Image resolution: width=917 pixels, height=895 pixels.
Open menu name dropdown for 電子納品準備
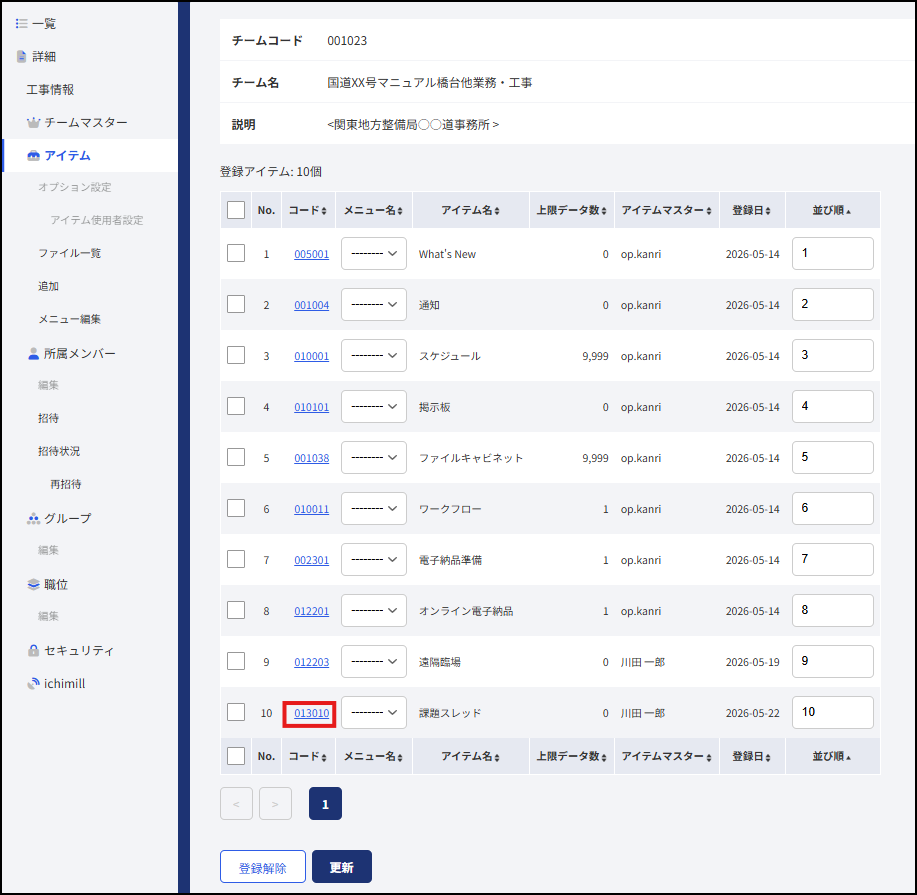point(374,559)
